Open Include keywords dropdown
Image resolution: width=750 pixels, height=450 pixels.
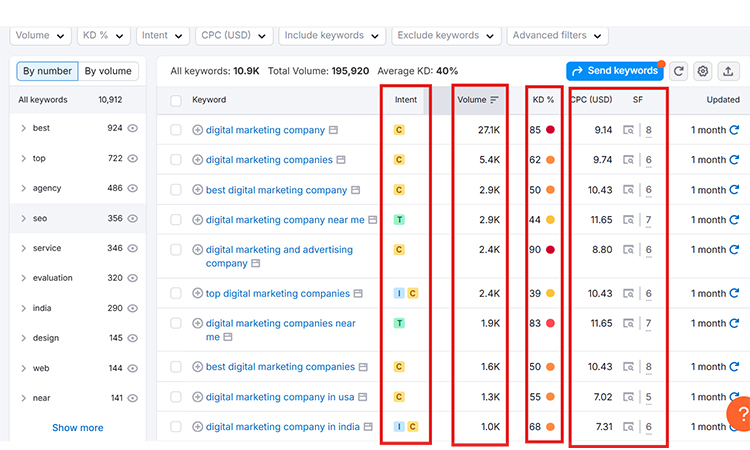[332, 36]
